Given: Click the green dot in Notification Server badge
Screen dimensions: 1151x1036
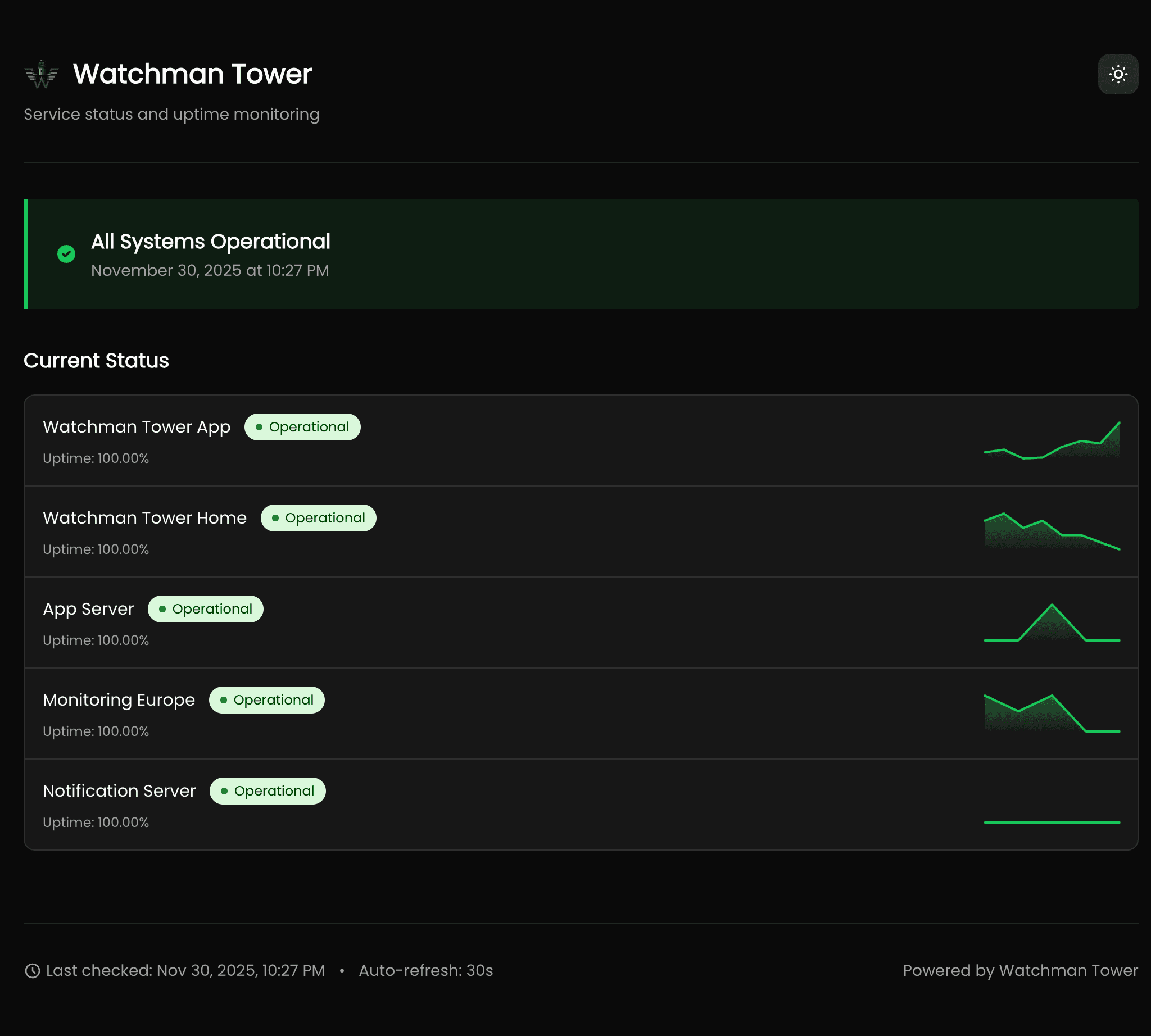Looking at the screenshot, I should click(225, 790).
